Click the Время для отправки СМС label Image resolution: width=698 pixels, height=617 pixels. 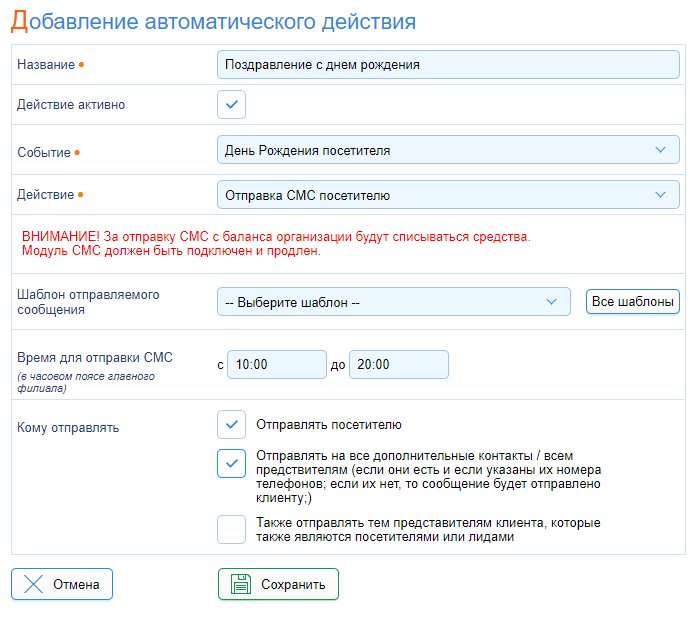95,357
